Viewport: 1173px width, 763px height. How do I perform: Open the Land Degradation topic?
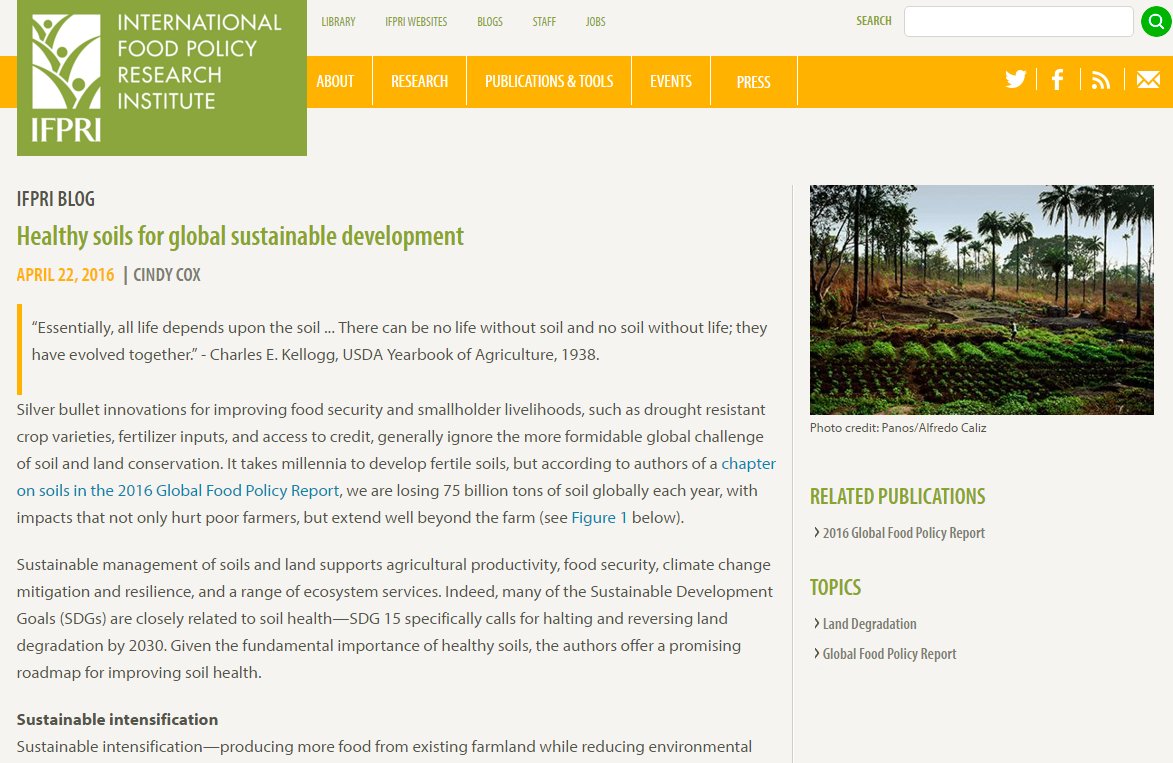pos(869,624)
